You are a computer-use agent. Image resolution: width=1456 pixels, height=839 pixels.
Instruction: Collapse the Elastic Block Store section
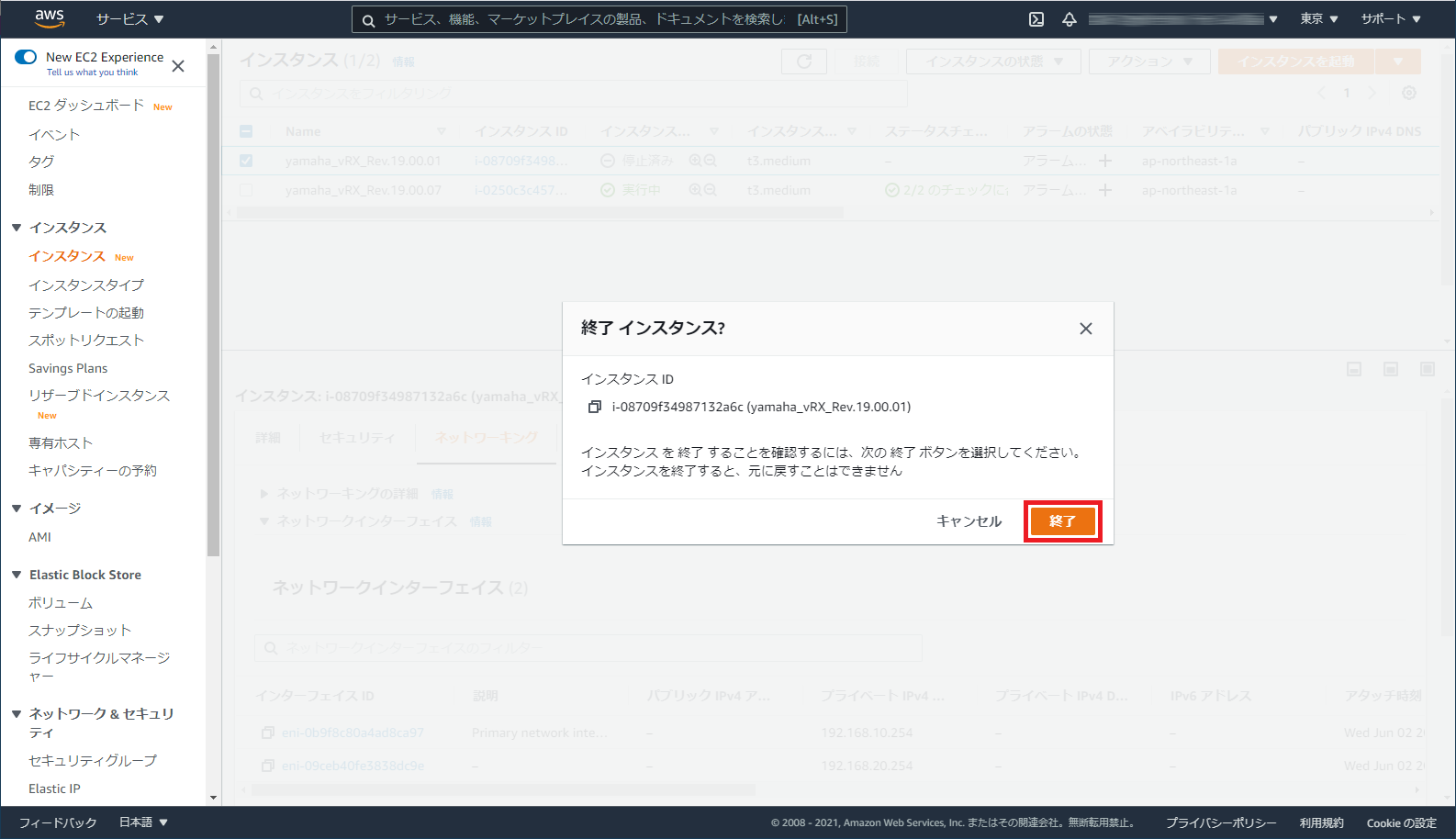pos(17,575)
